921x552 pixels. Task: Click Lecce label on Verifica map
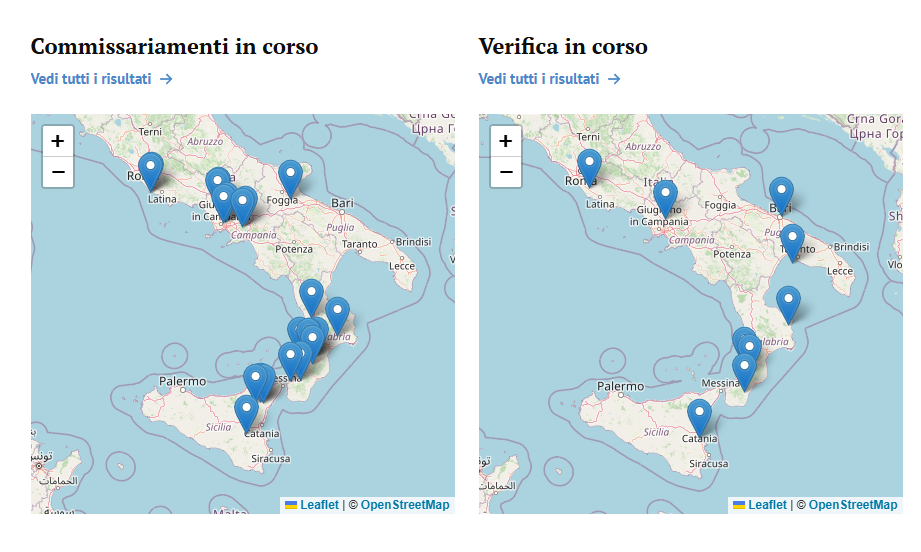point(839,271)
